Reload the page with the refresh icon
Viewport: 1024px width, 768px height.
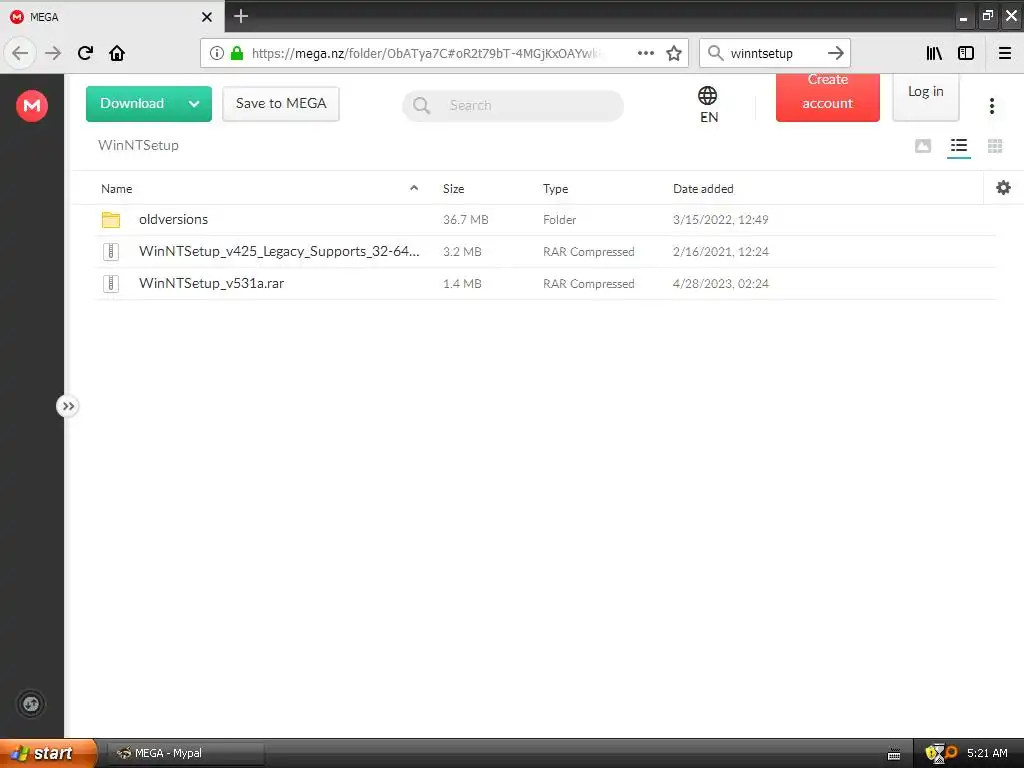click(85, 53)
